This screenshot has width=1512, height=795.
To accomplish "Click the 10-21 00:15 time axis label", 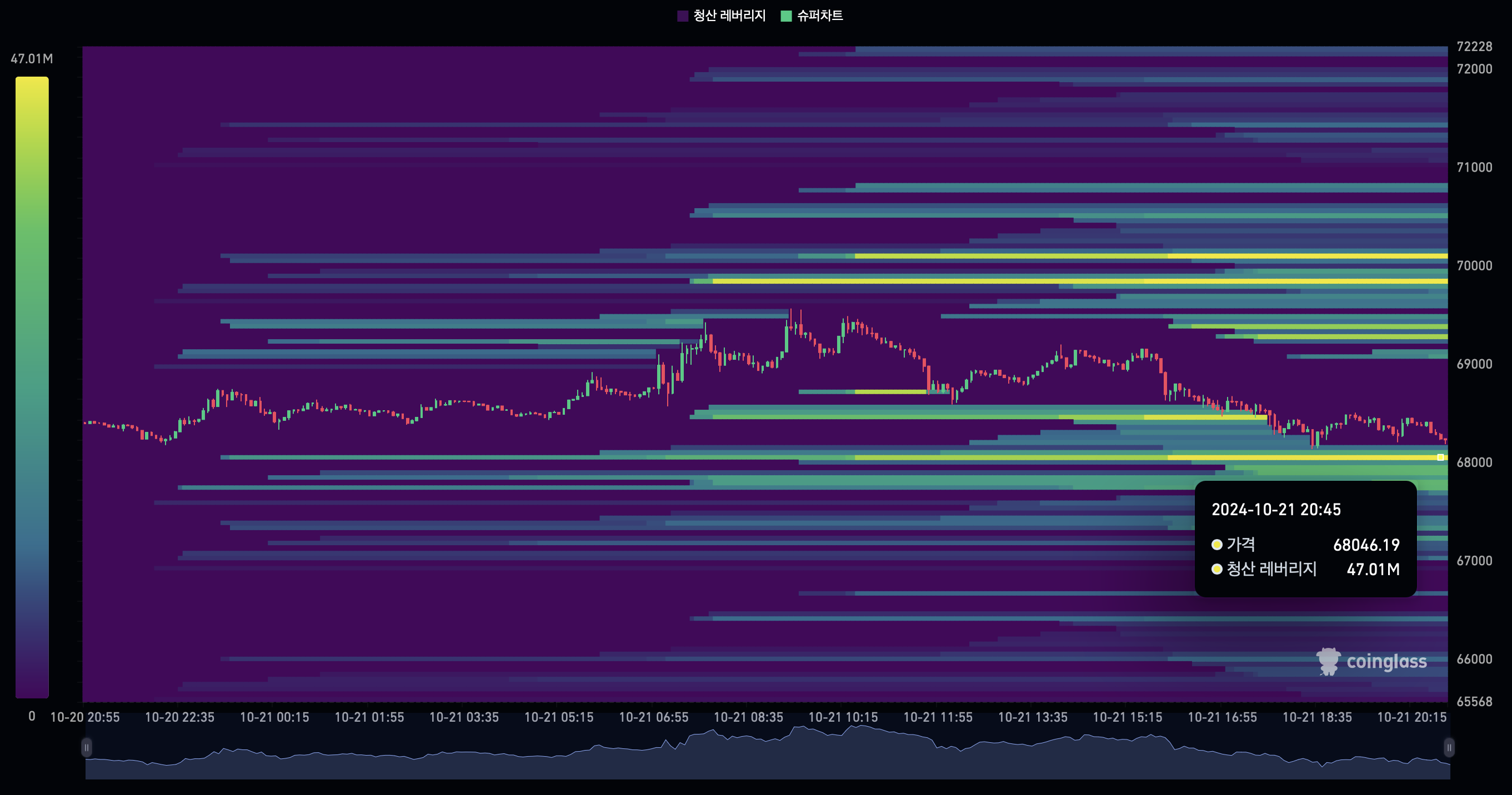I will [274, 717].
